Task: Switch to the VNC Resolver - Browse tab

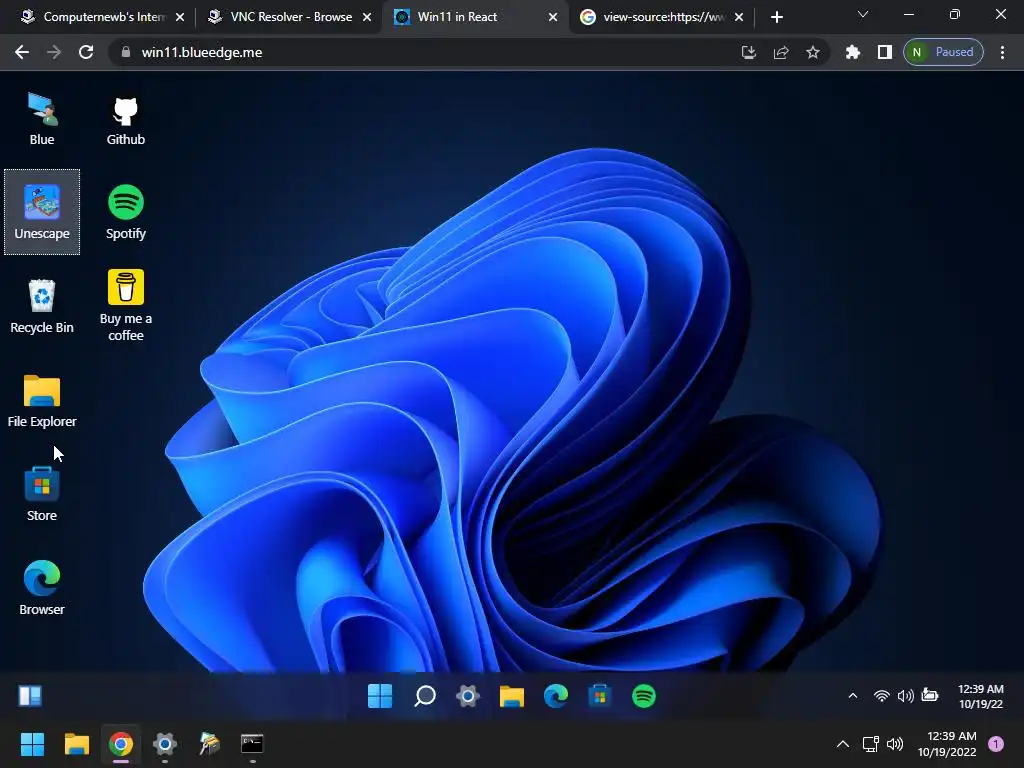Action: click(291, 17)
